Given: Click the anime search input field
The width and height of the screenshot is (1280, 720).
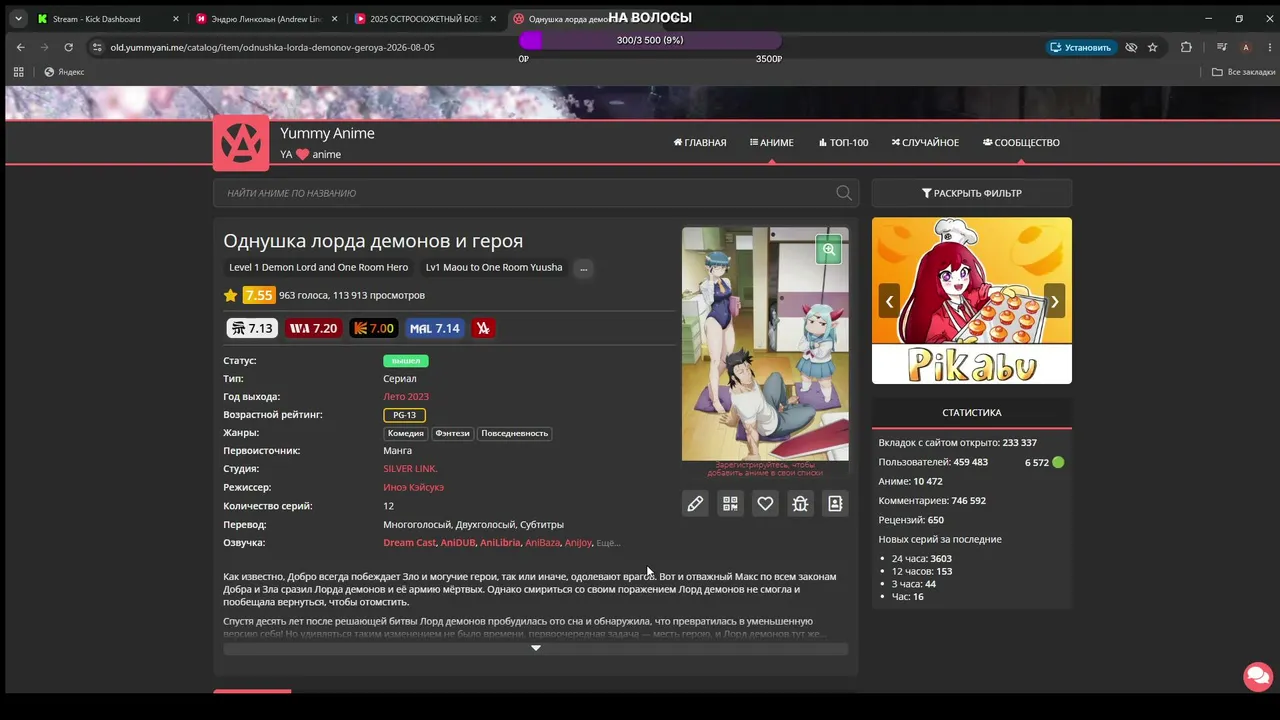Looking at the screenshot, I should coord(536,193).
